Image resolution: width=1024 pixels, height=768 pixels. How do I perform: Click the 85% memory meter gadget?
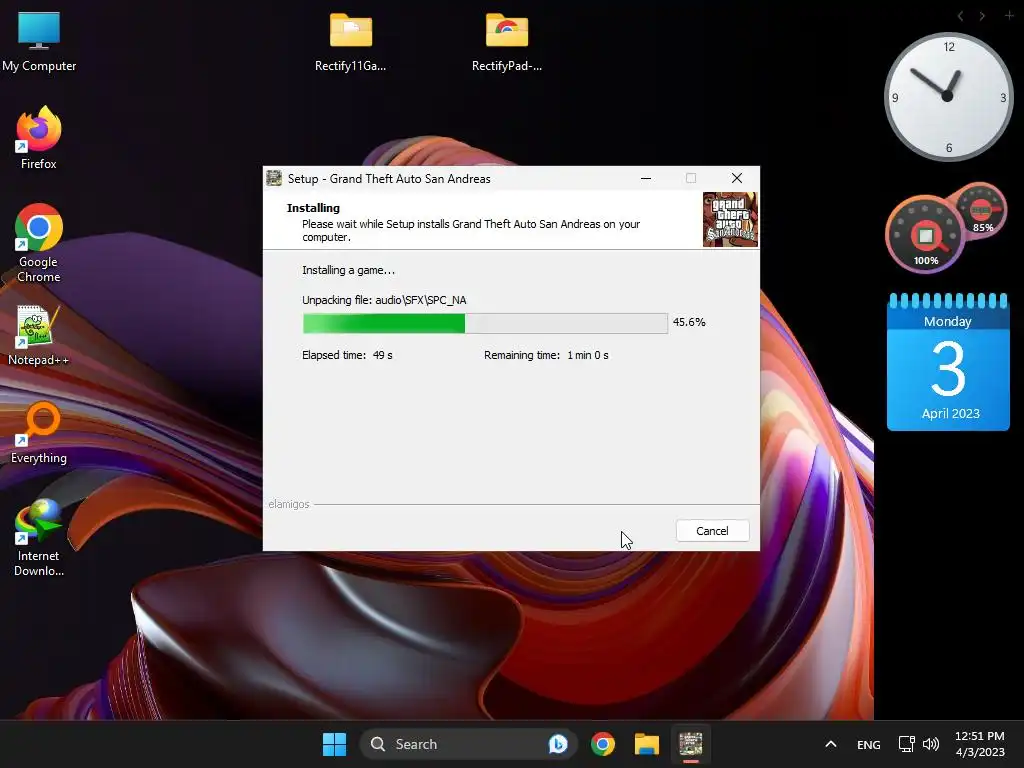981,210
